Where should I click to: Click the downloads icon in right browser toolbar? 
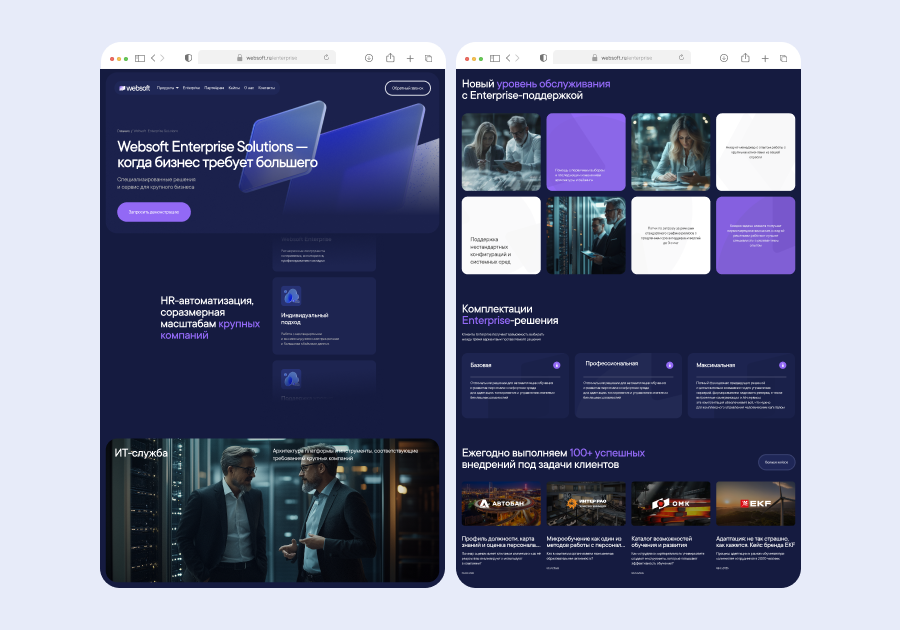725,58
